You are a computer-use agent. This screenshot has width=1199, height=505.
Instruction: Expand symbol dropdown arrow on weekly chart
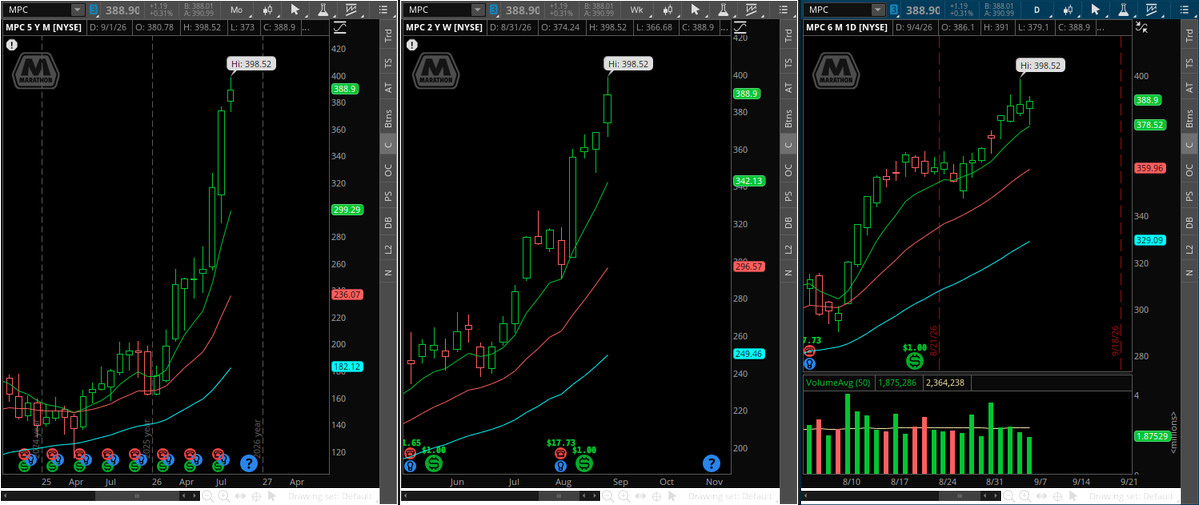(477, 10)
